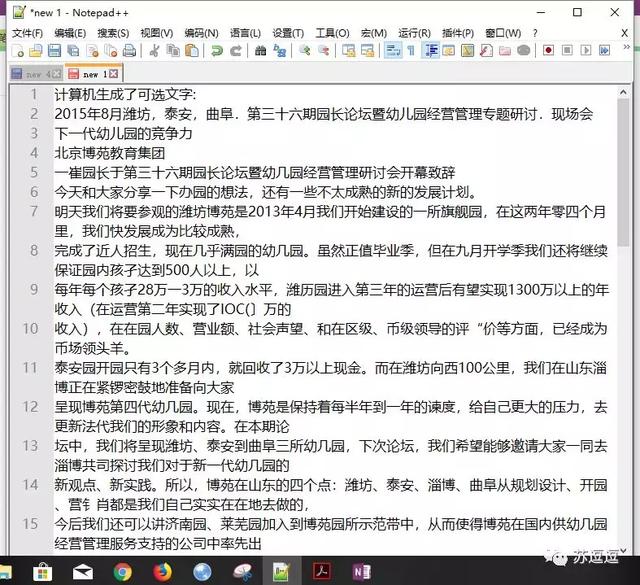The height and width of the screenshot is (585, 640).
Task: Click the text 计算机生成了可选文字
Action: click(x=124, y=95)
